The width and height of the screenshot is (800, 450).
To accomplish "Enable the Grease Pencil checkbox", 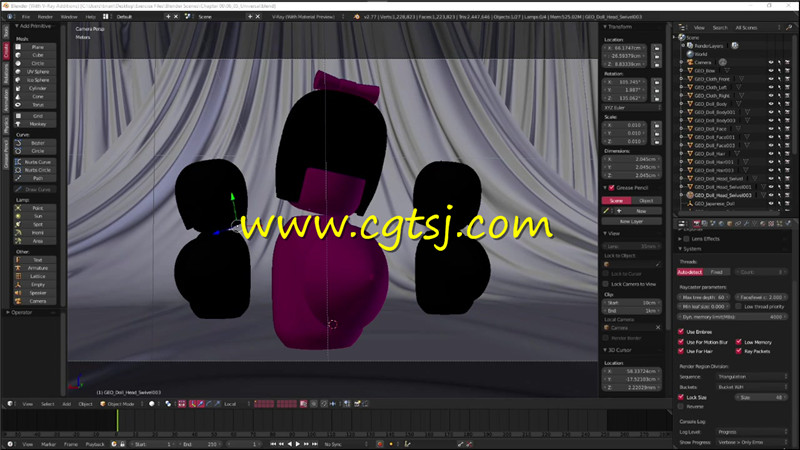I will (x=611, y=188).
